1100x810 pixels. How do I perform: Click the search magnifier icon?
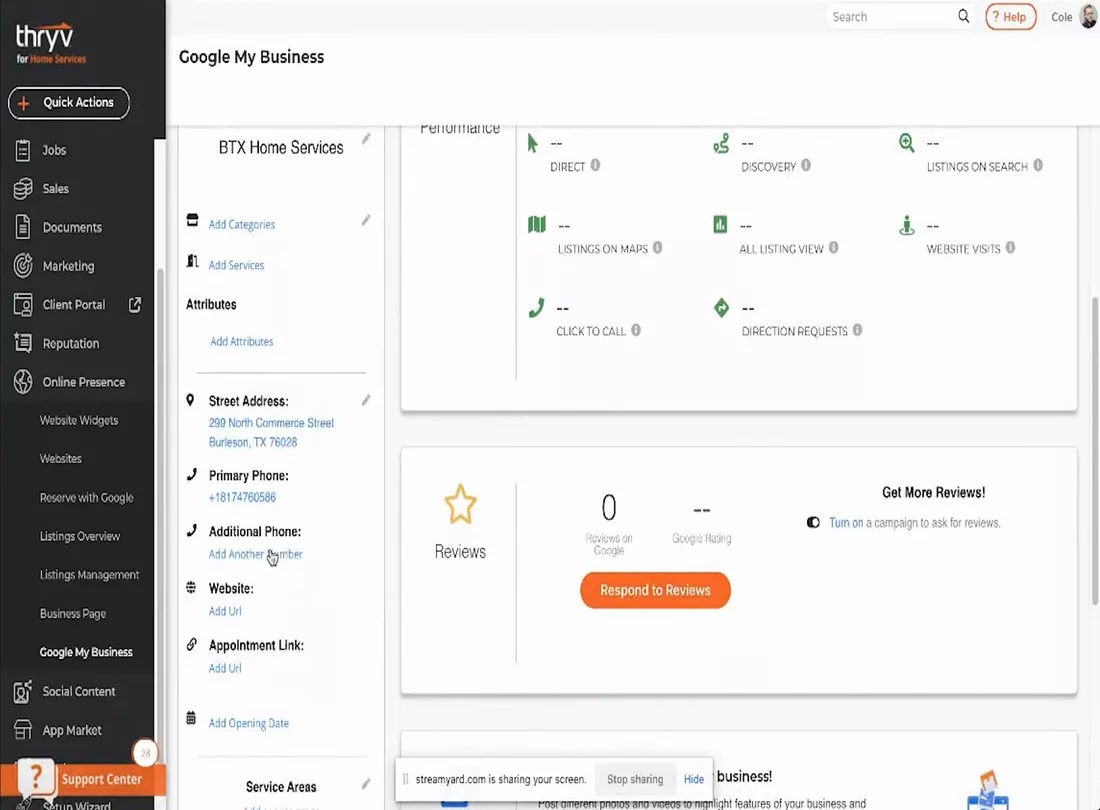pos(963,16)
